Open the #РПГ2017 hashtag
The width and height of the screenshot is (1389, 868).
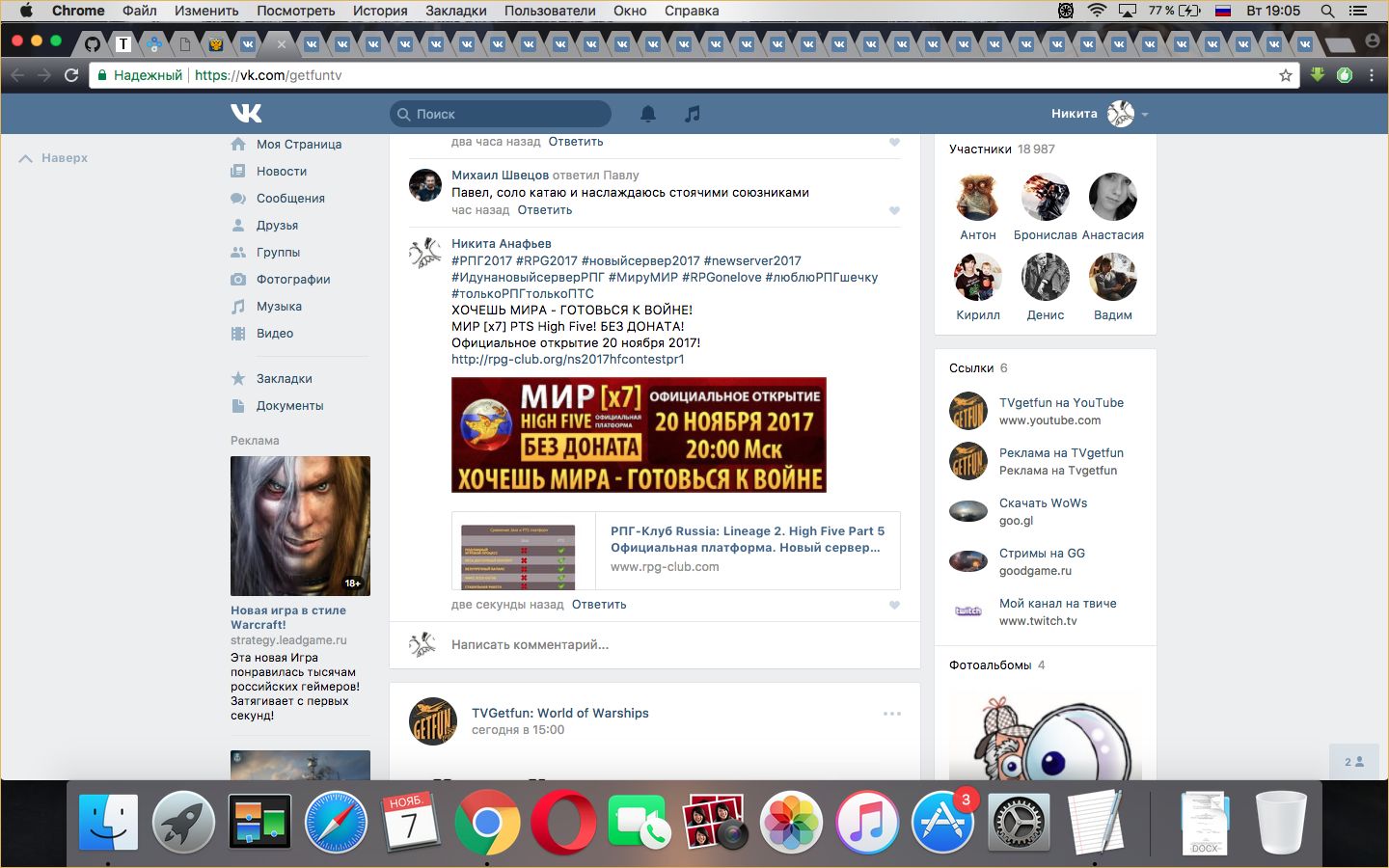pos(482,260)
